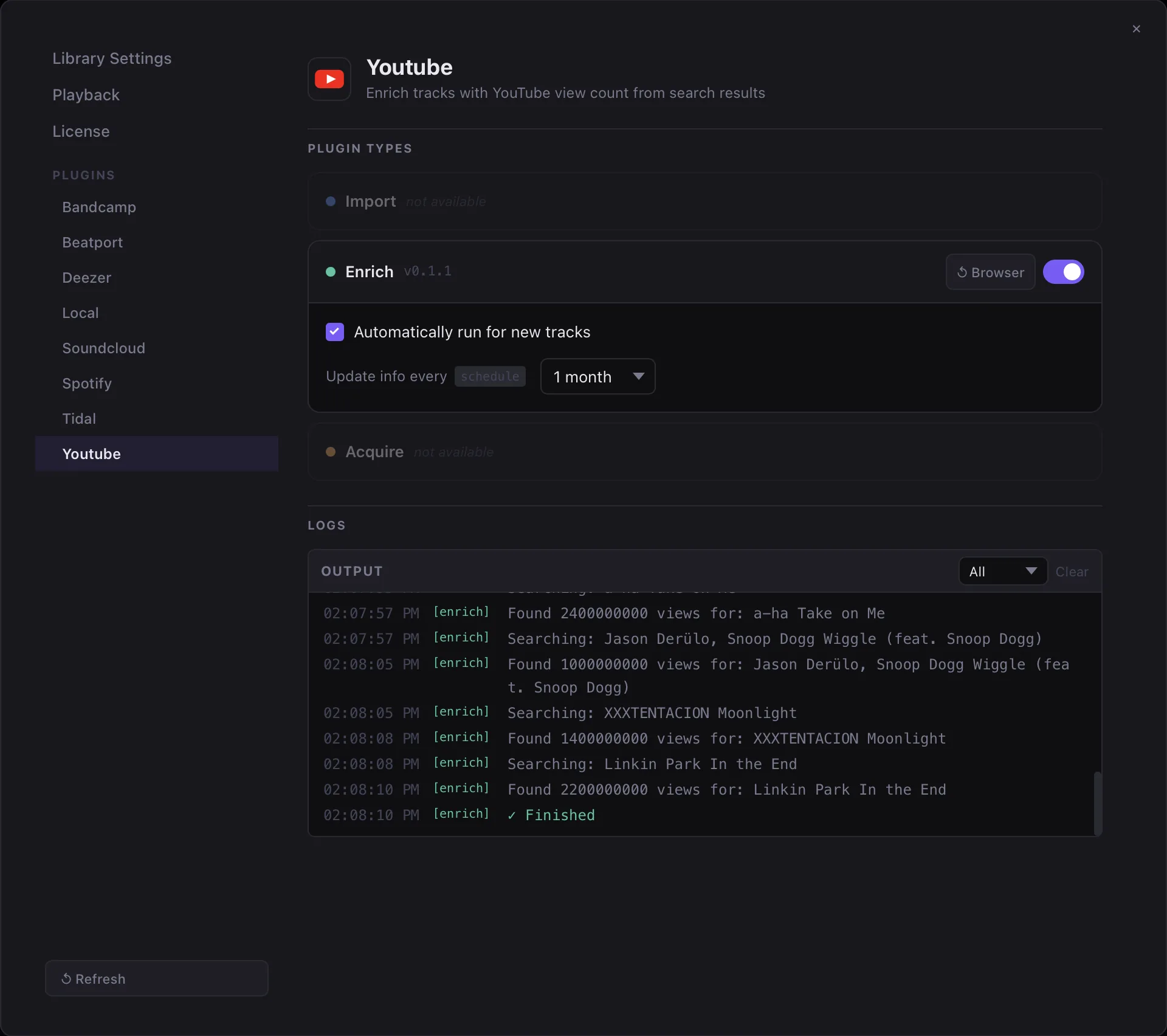The width and height of the screenshot is (1167, 1036).
Task: Open Playback settings
Action: 86,95
